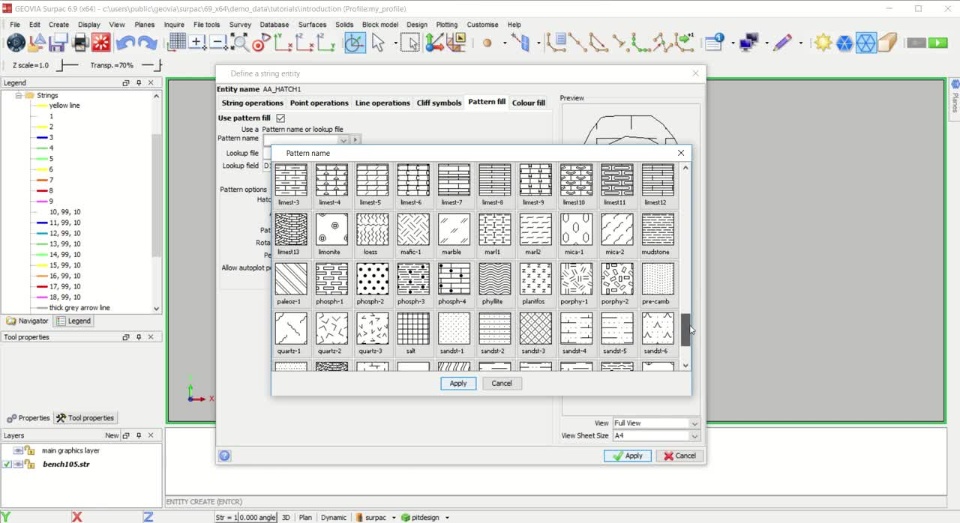Click Apply in Pattern name dialog

[x=458, y=383]
